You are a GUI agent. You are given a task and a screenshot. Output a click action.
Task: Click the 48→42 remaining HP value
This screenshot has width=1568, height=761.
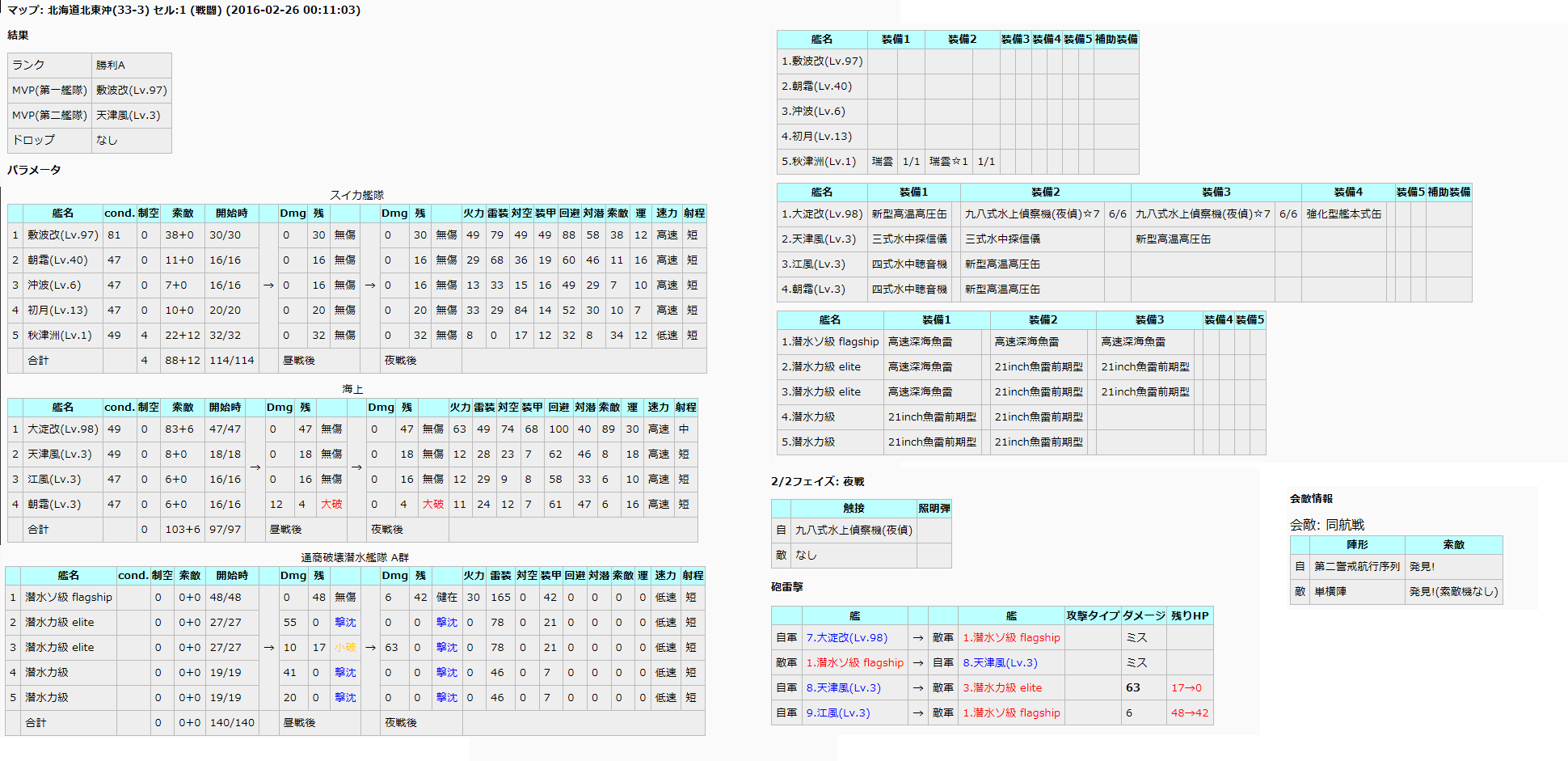(x=1189, y=712)
